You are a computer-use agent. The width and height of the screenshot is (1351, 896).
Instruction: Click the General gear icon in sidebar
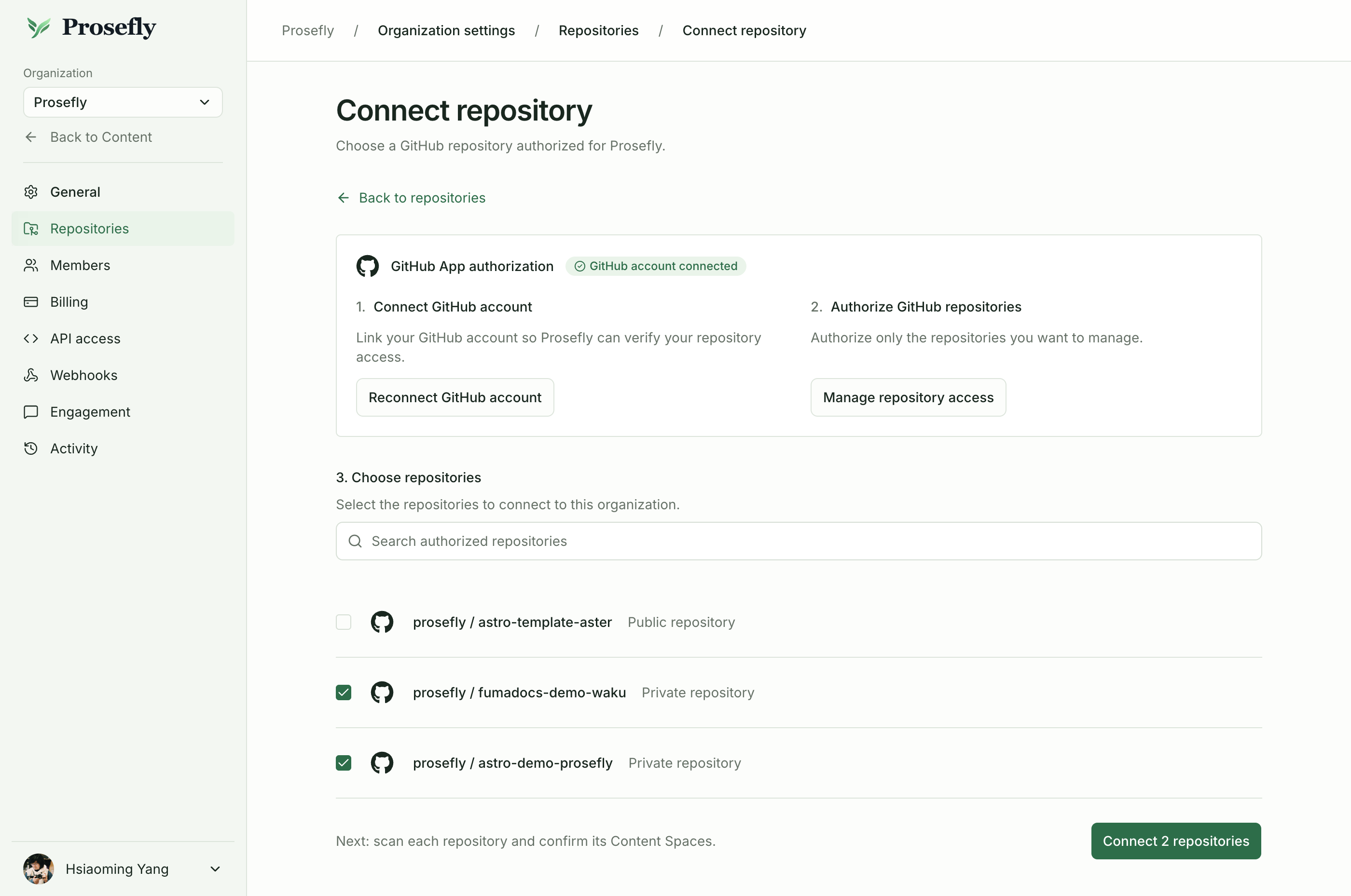[31, 192]
